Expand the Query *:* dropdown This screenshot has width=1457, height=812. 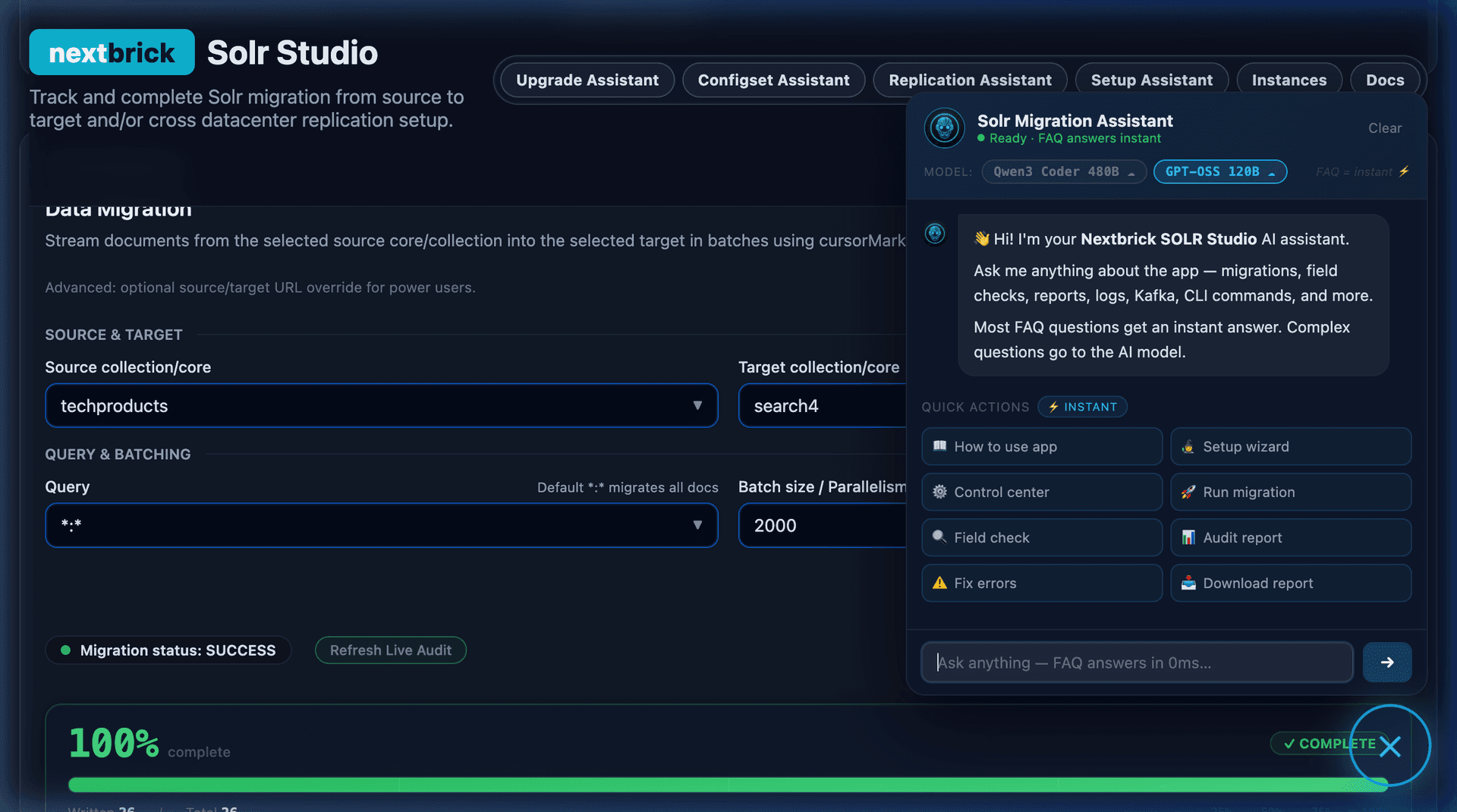[382, 525]
